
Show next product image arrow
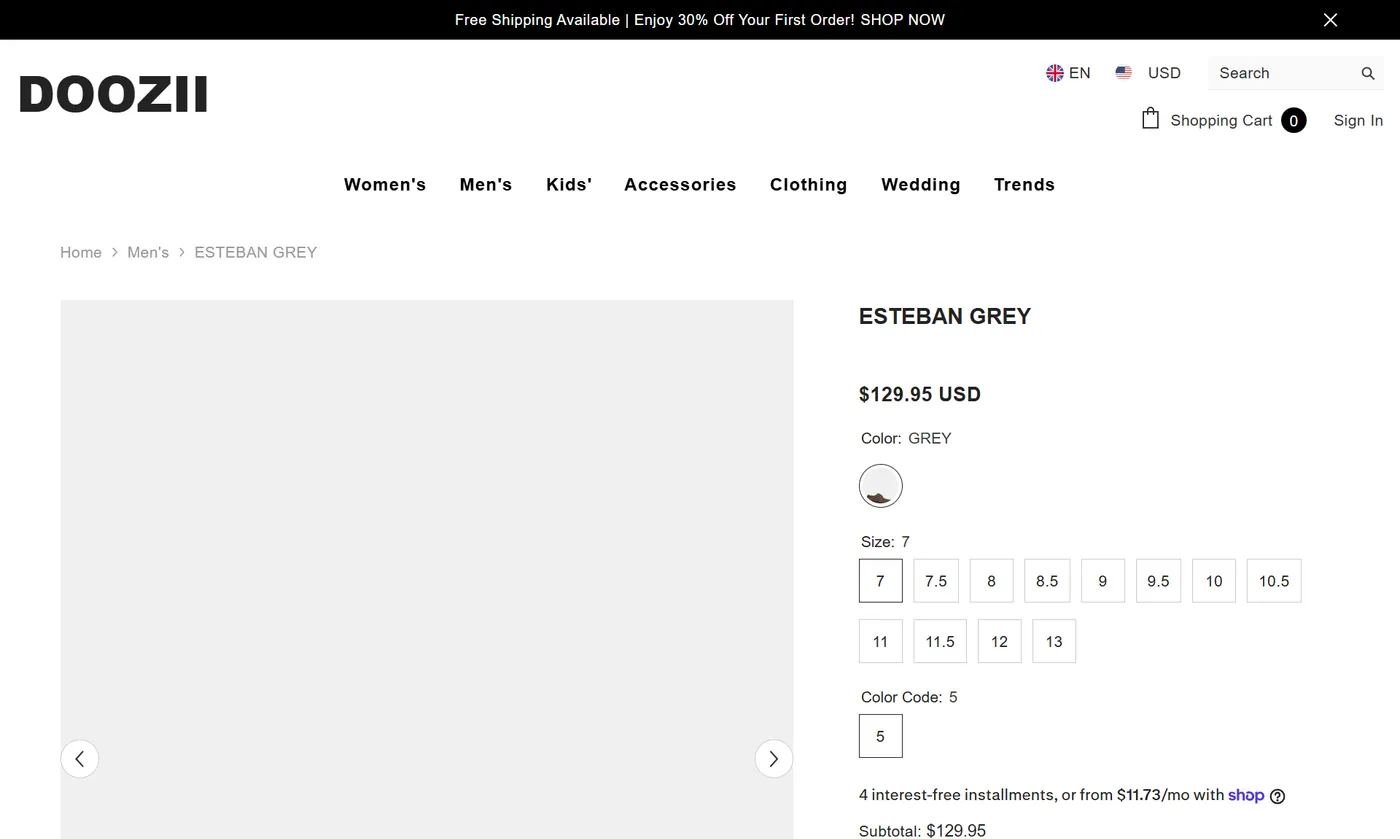coord(773,758)
